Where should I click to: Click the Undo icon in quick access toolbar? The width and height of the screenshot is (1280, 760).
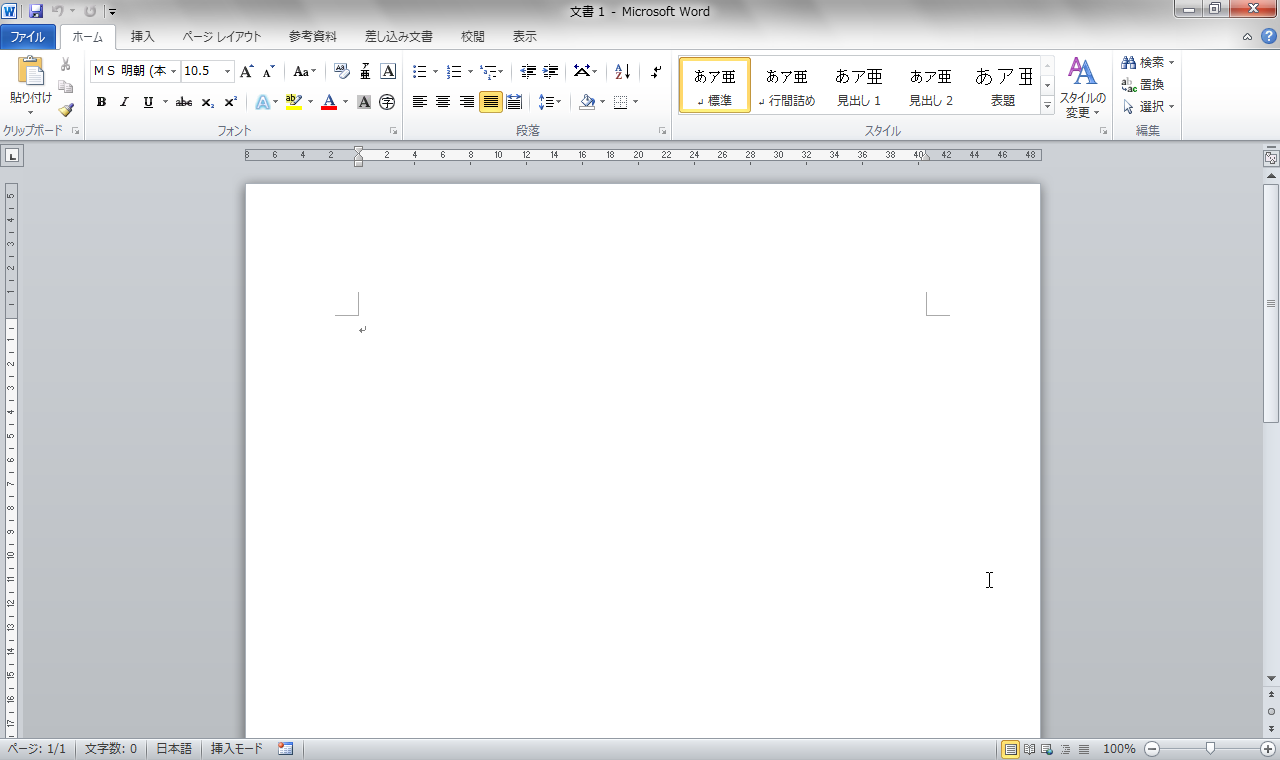(x=58, y=11)
